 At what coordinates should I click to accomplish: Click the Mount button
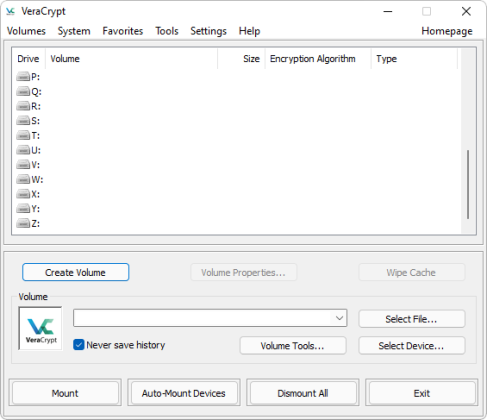(65, 393)
